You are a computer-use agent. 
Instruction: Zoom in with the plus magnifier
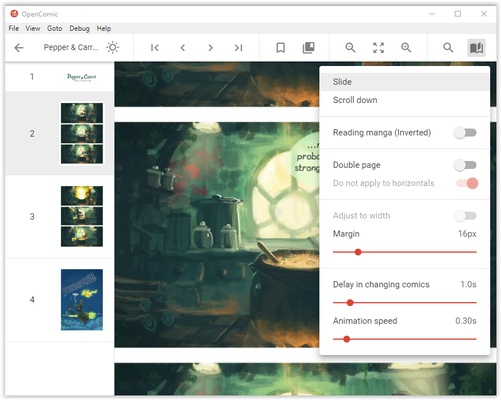[x=406, y=48]
